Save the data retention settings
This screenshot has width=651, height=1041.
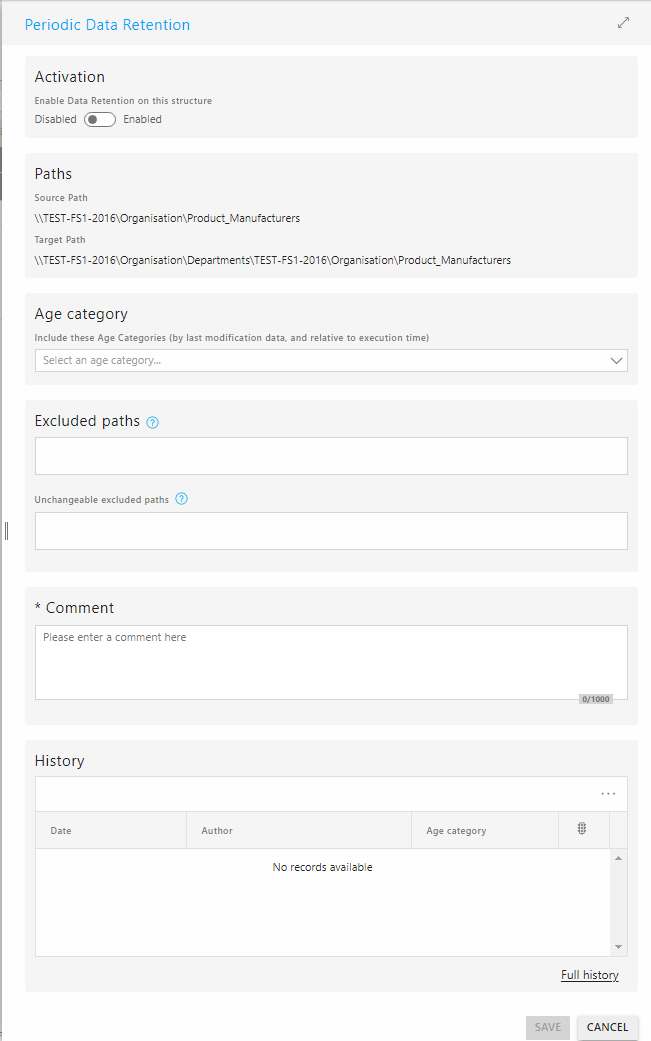pyautogui.click(x=547, y=1027)
